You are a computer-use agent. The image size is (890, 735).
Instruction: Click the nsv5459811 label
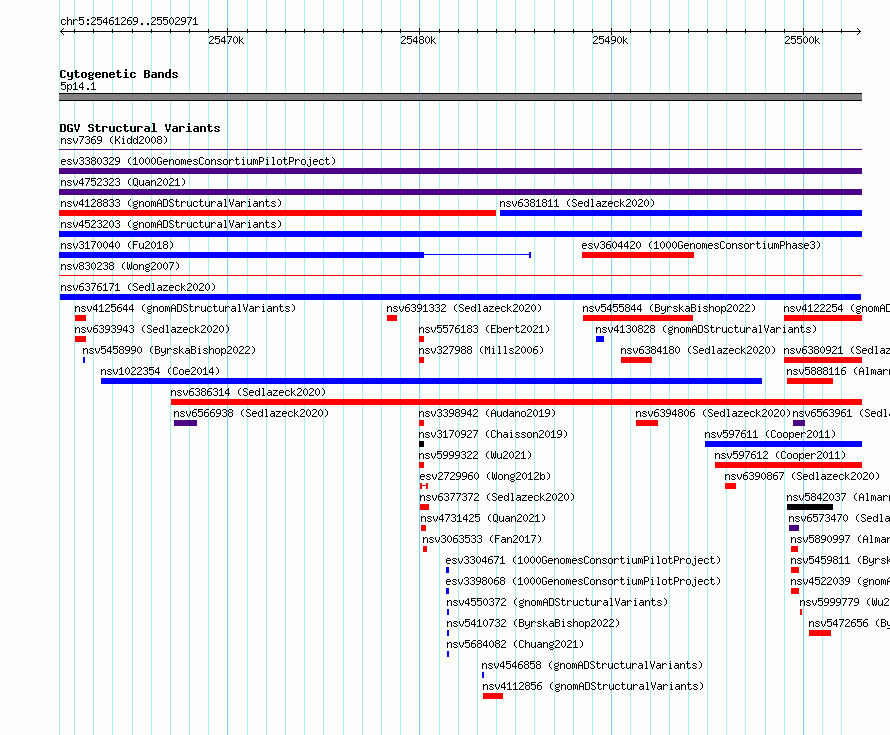point(840,560)
